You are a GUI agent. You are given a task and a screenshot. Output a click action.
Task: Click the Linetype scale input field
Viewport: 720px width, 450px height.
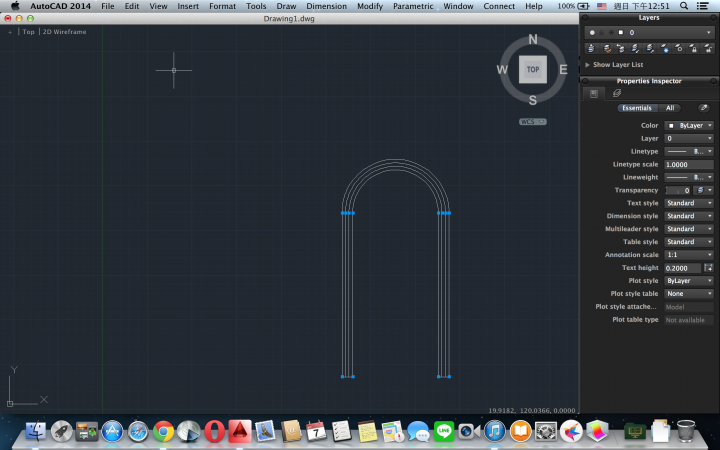click(x=689, y=164)
